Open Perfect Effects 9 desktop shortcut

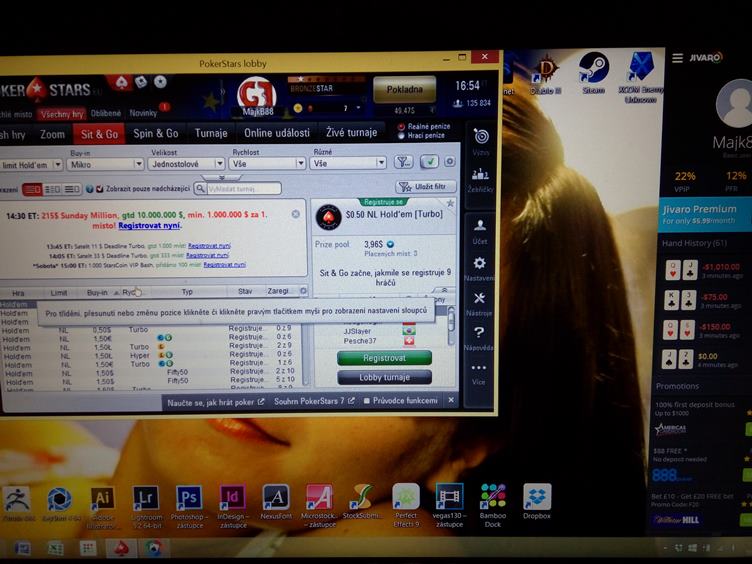pyautogui.click(x=406, y=505)
